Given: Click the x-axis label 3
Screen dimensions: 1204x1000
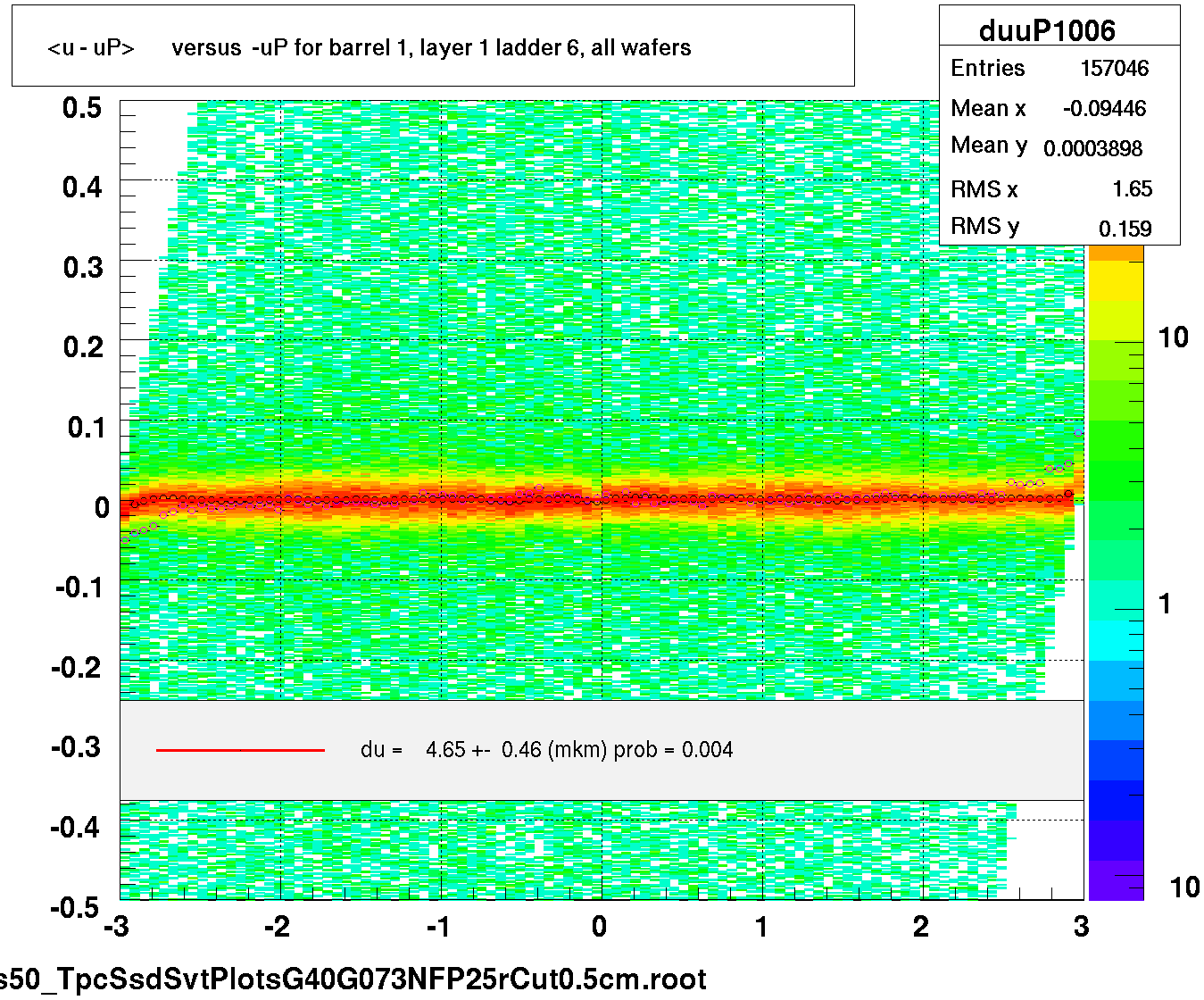Looking at the screenshot, I should (1082, 928).
